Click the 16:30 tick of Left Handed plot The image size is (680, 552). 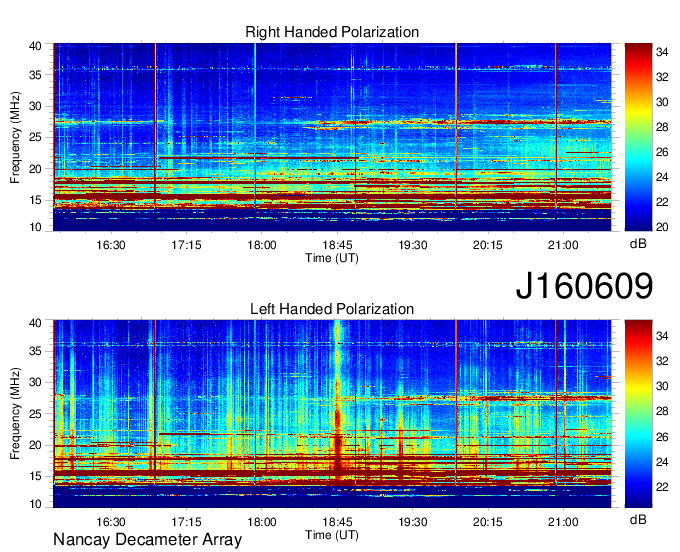(111, 522)
